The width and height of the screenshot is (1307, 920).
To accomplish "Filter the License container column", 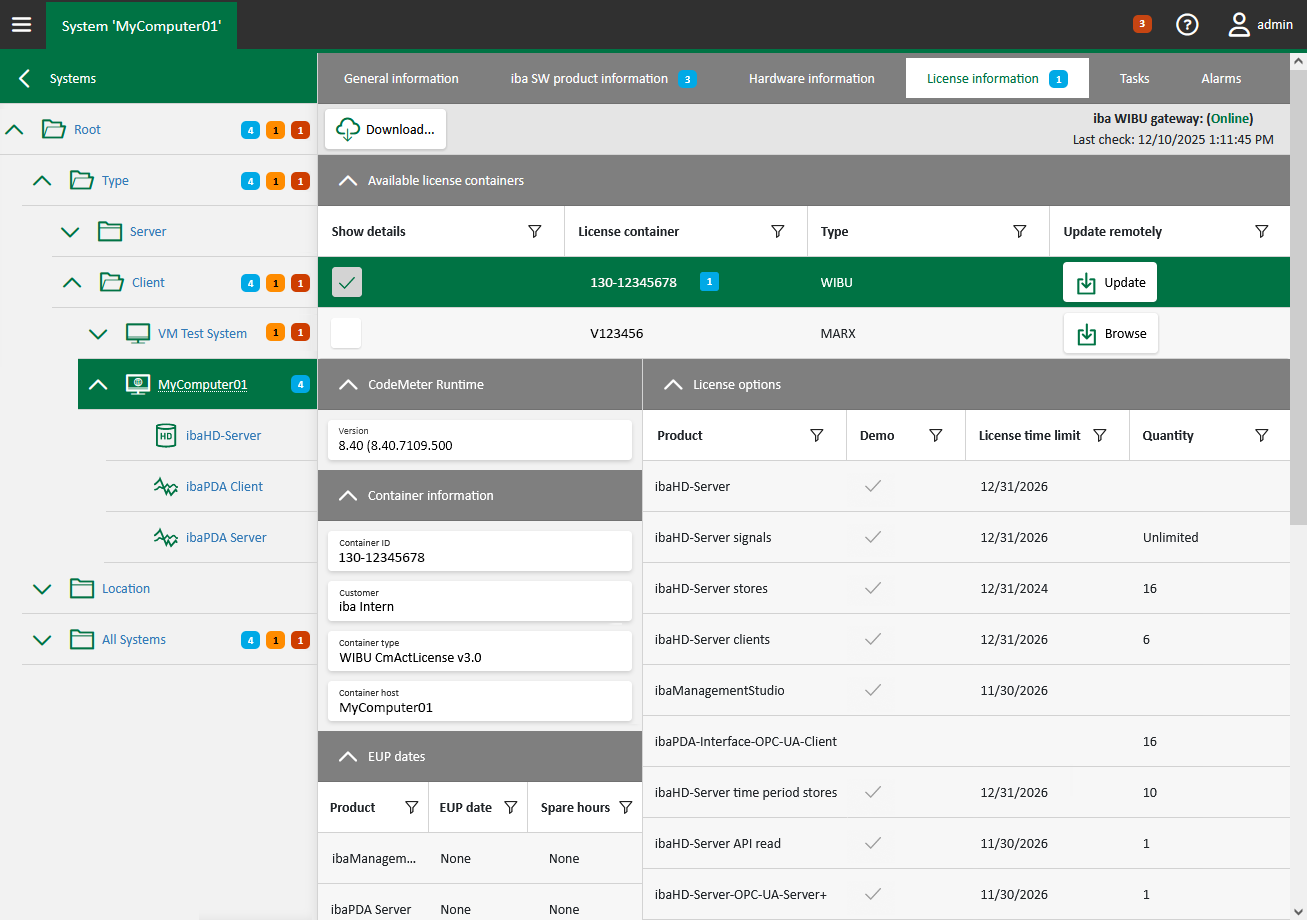I will coord(778,232).
